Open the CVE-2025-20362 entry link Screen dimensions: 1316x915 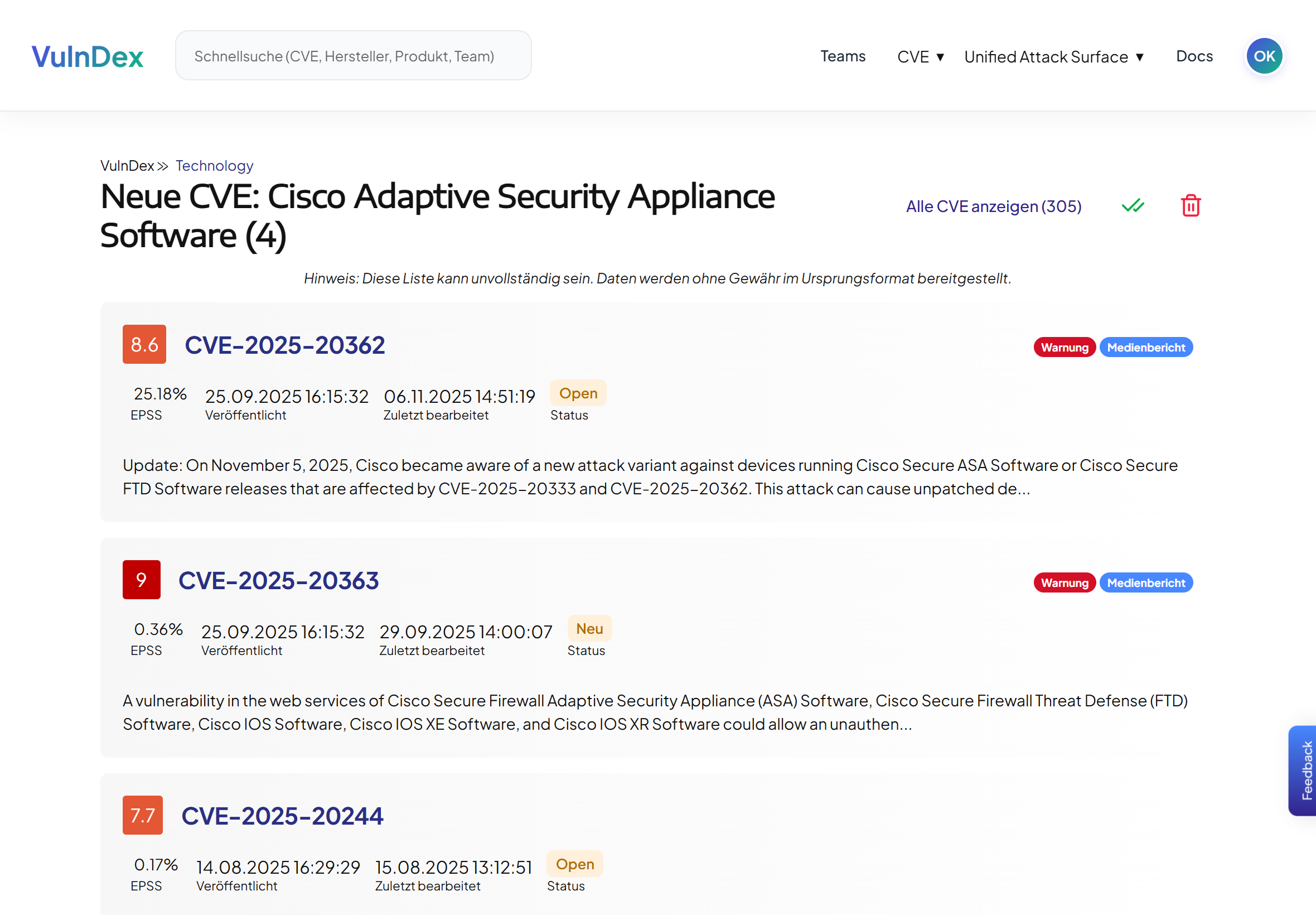point(285,345)
